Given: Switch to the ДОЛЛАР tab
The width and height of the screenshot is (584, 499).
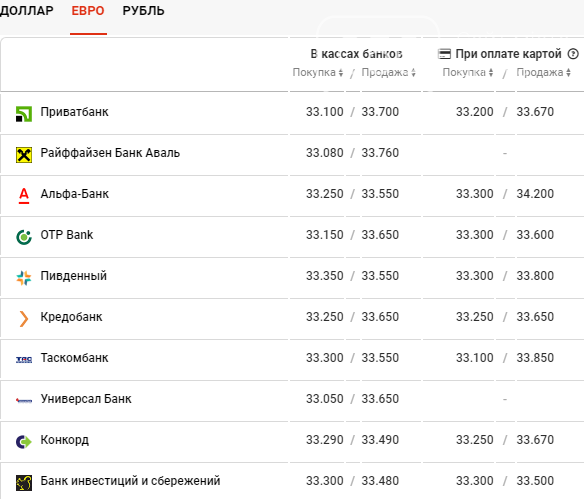Looking at the screenshot, I should [26, 11].
